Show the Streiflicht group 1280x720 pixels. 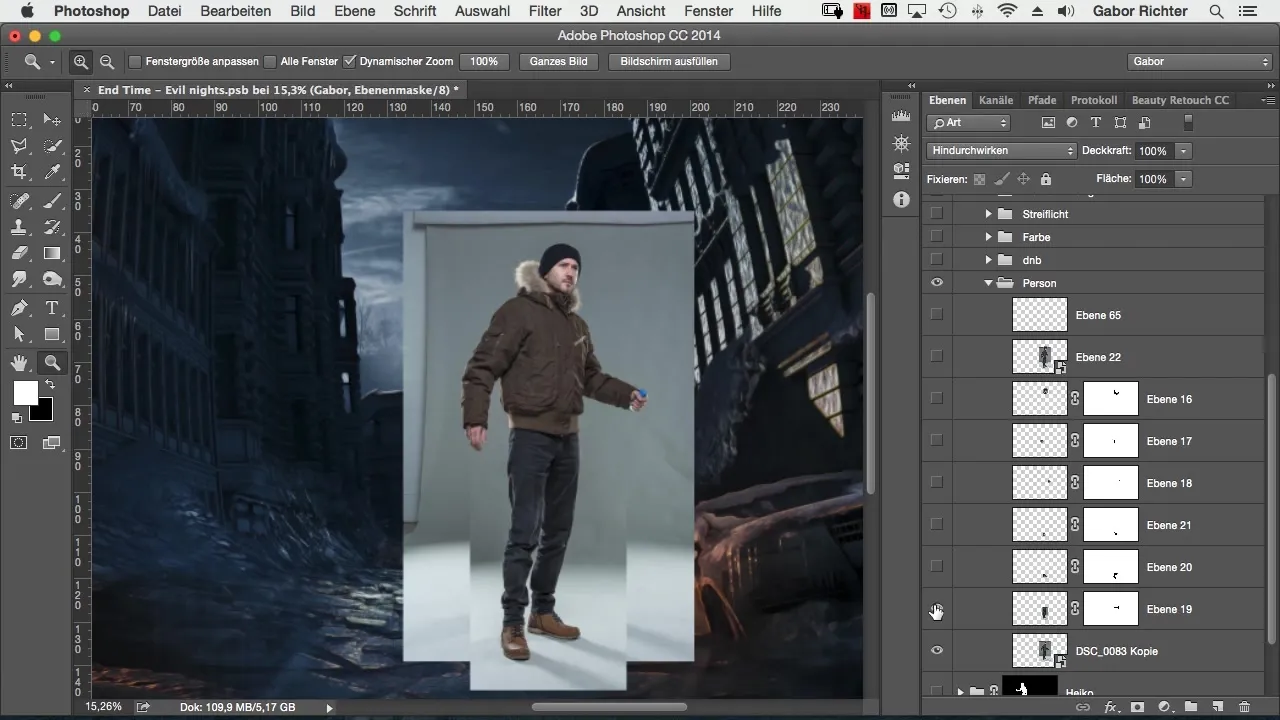click(936, 214)
